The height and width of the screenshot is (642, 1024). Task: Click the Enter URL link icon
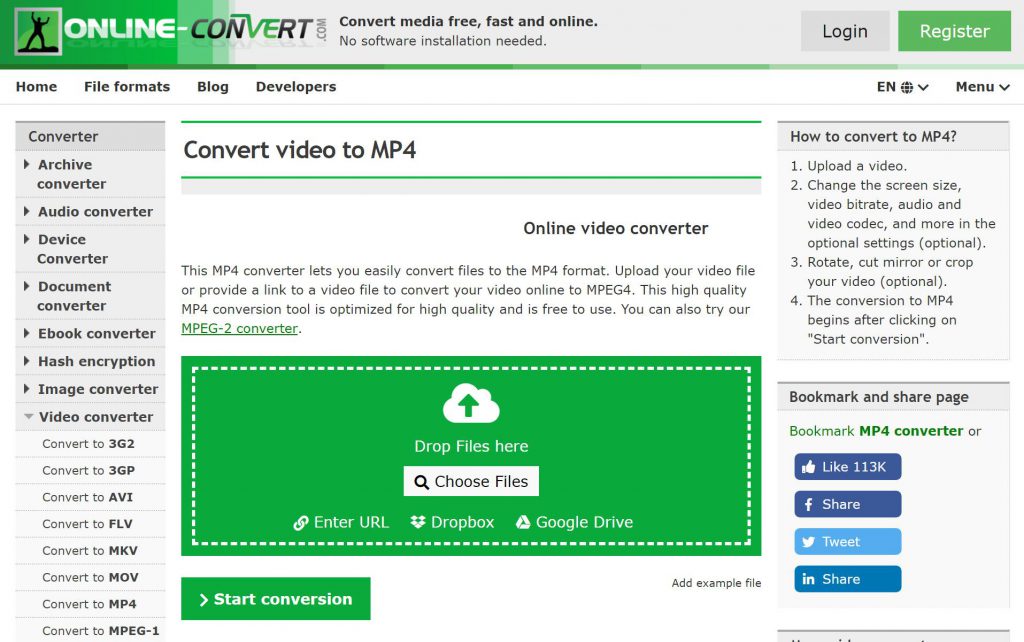[301, 522]
